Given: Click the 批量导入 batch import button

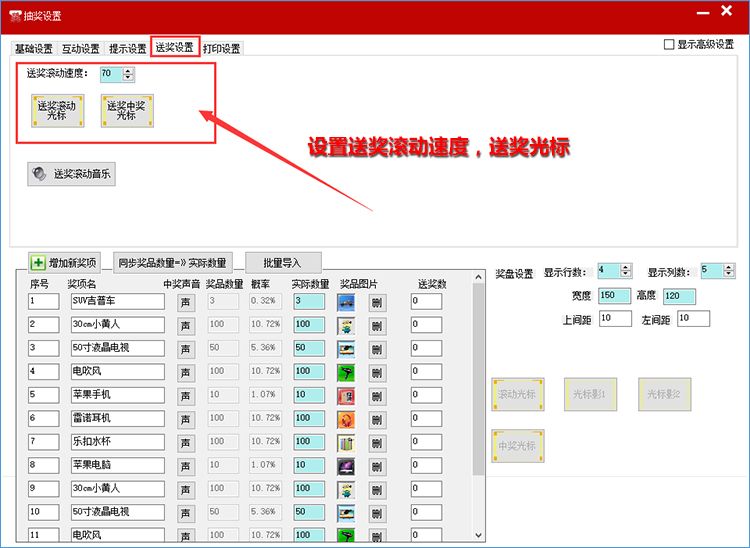Looking at the screenshot, I should 282,263.
